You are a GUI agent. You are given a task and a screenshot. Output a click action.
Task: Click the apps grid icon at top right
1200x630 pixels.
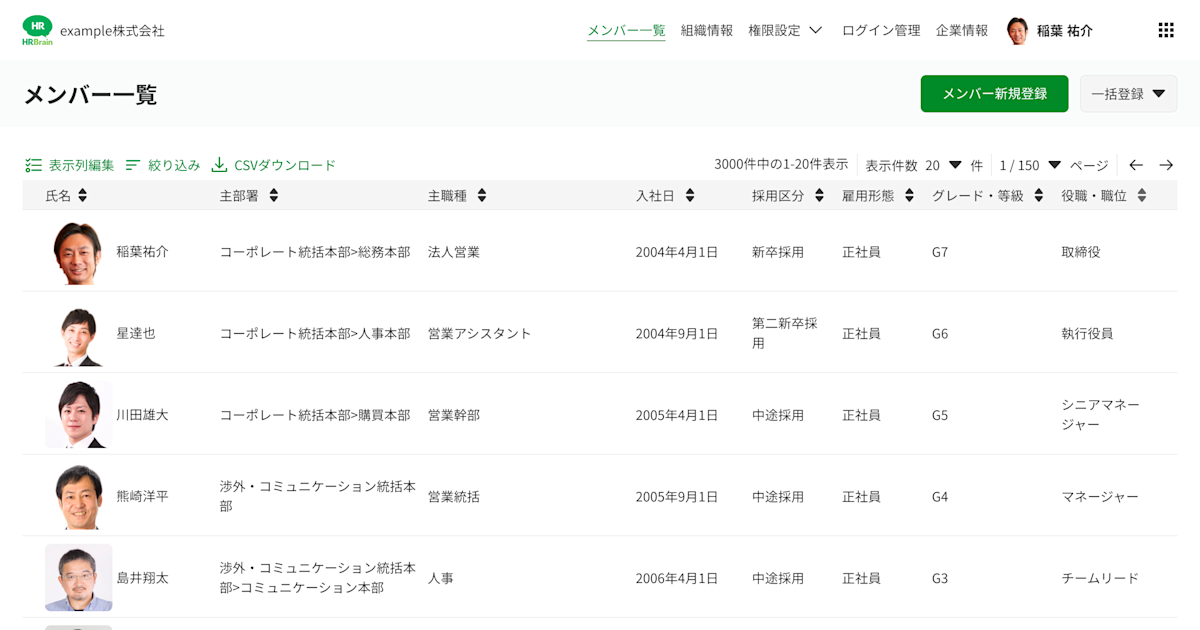pos(1166,30)
